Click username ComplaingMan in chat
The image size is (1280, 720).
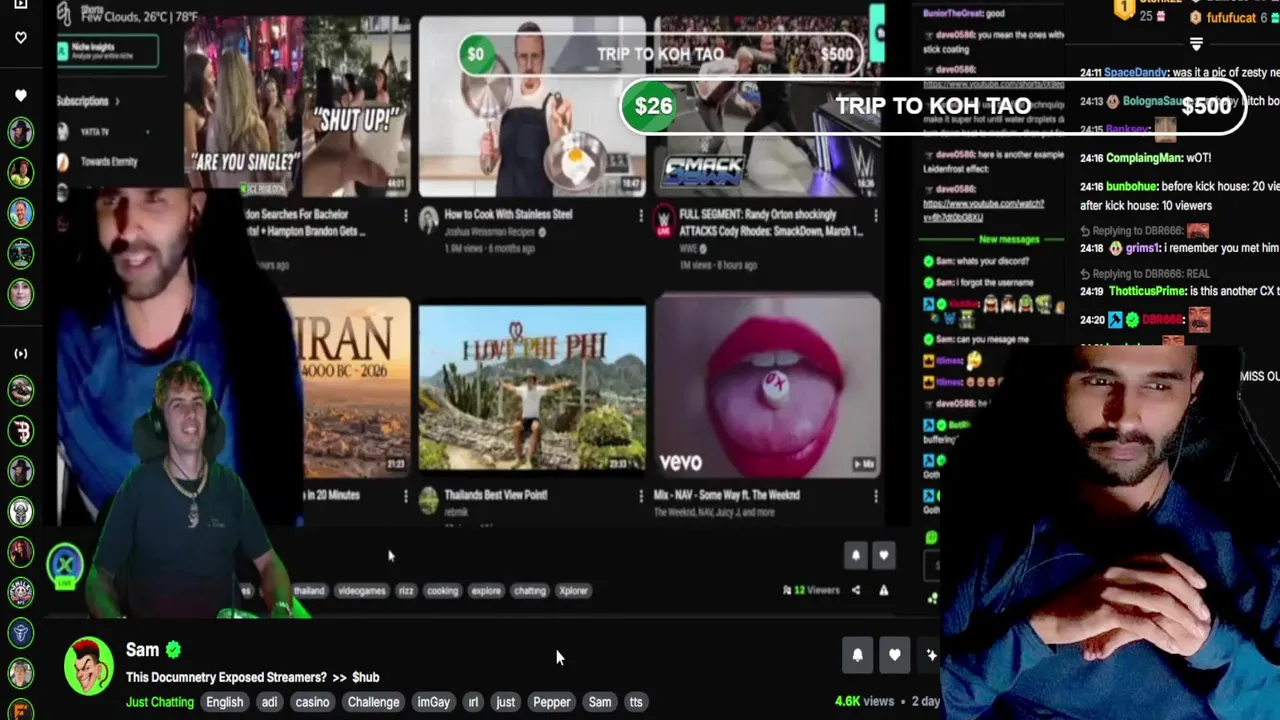(x=1144, y=158)
